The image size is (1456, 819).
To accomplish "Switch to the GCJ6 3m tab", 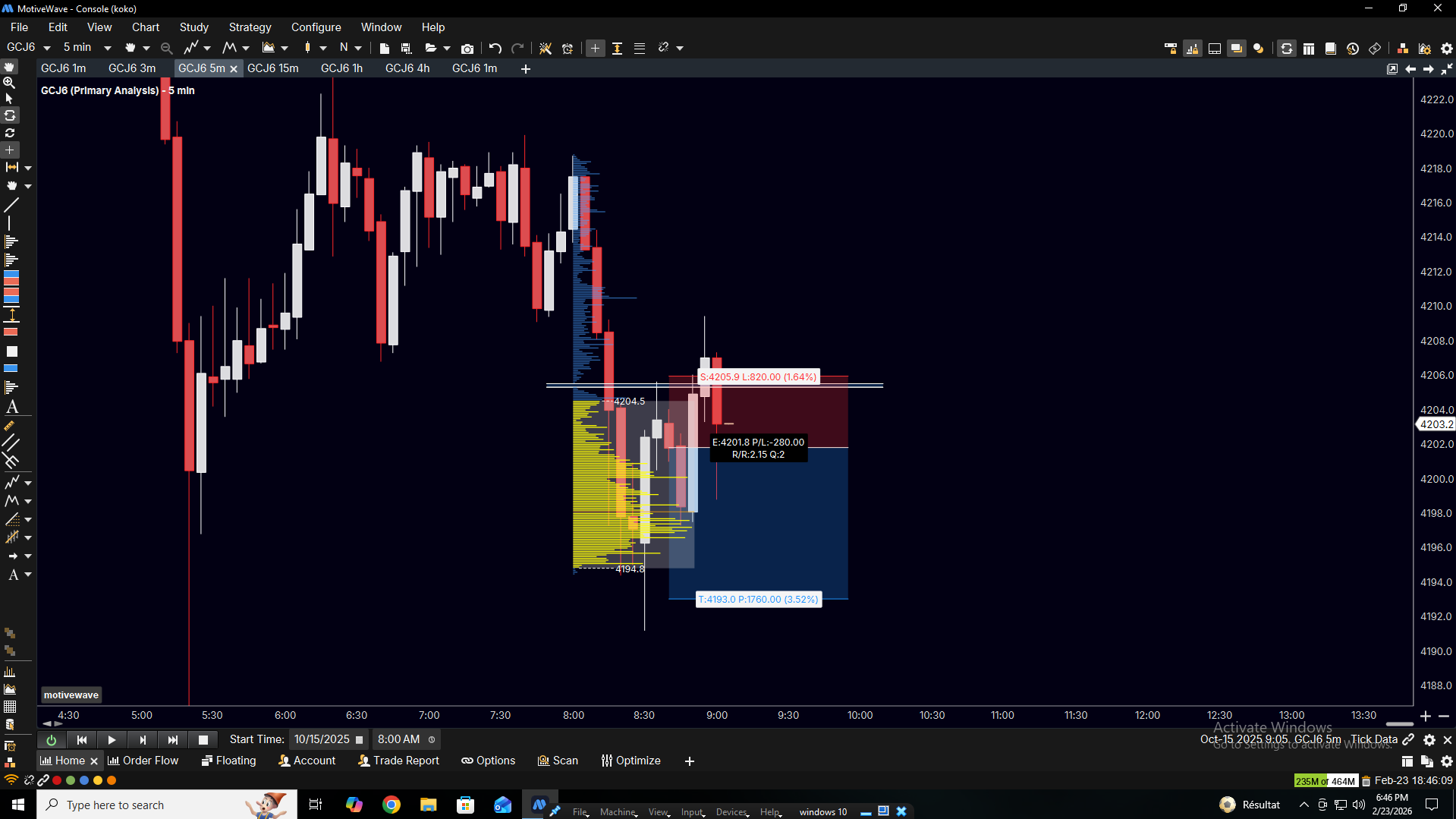I will pyautogui.click(x=132, y=68).
